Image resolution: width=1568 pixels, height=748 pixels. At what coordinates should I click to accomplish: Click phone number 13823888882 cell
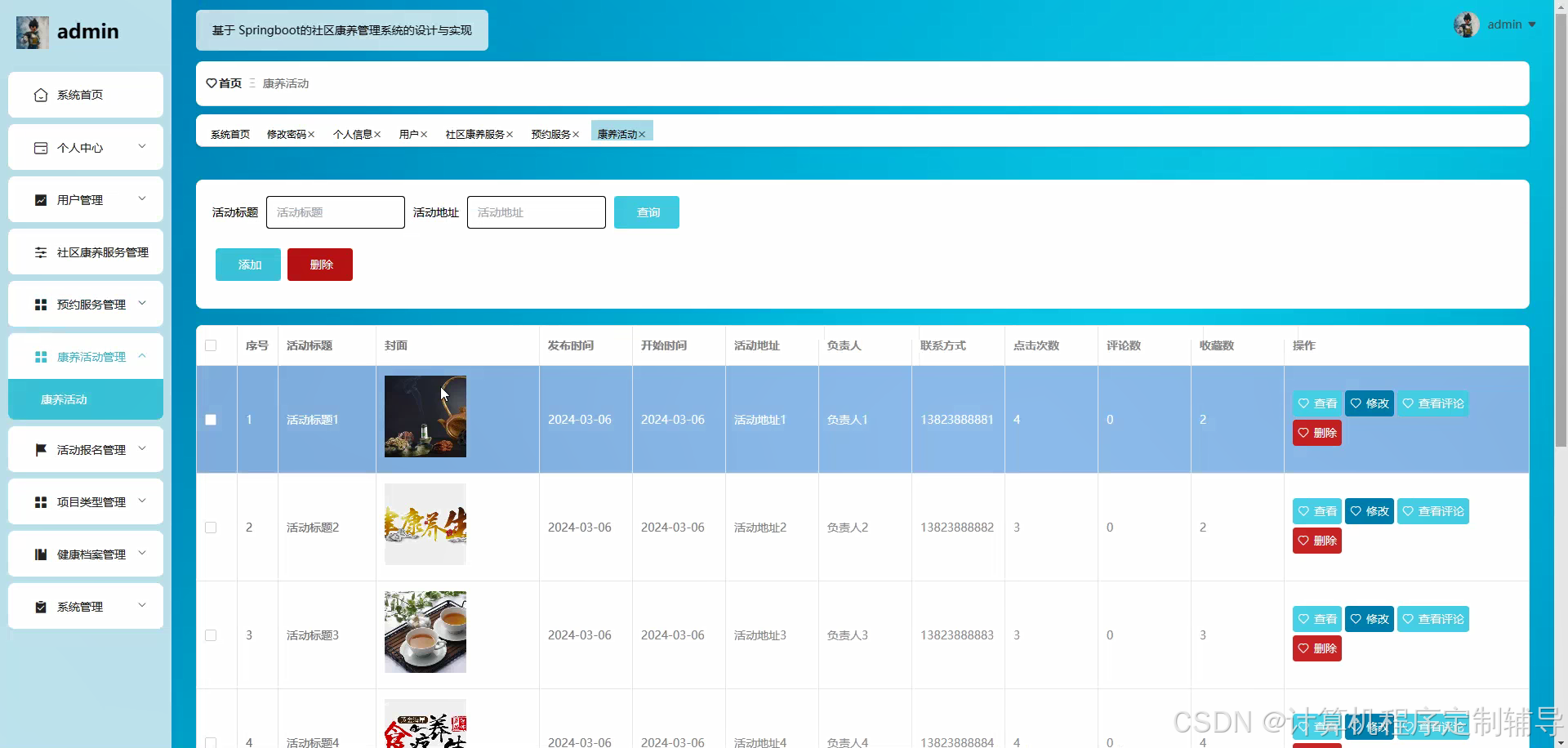click(x=957, y=528)
